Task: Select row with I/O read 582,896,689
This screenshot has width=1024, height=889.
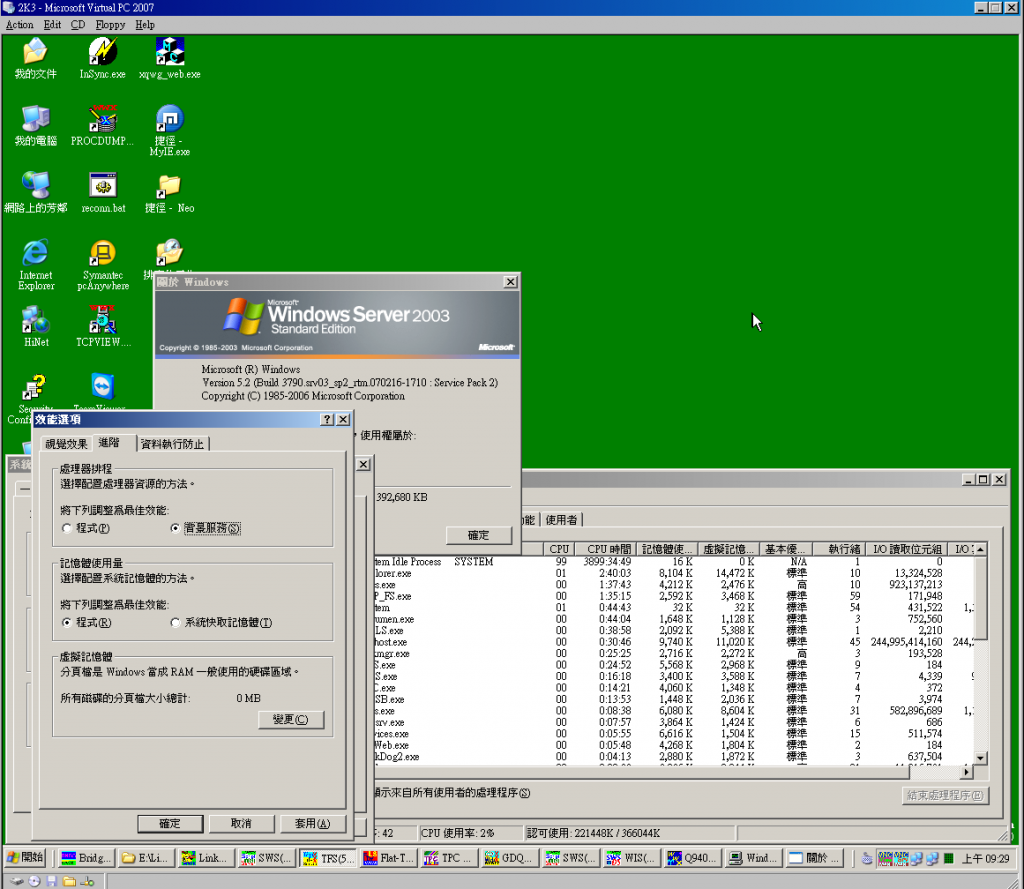Action: pos(674,711)
